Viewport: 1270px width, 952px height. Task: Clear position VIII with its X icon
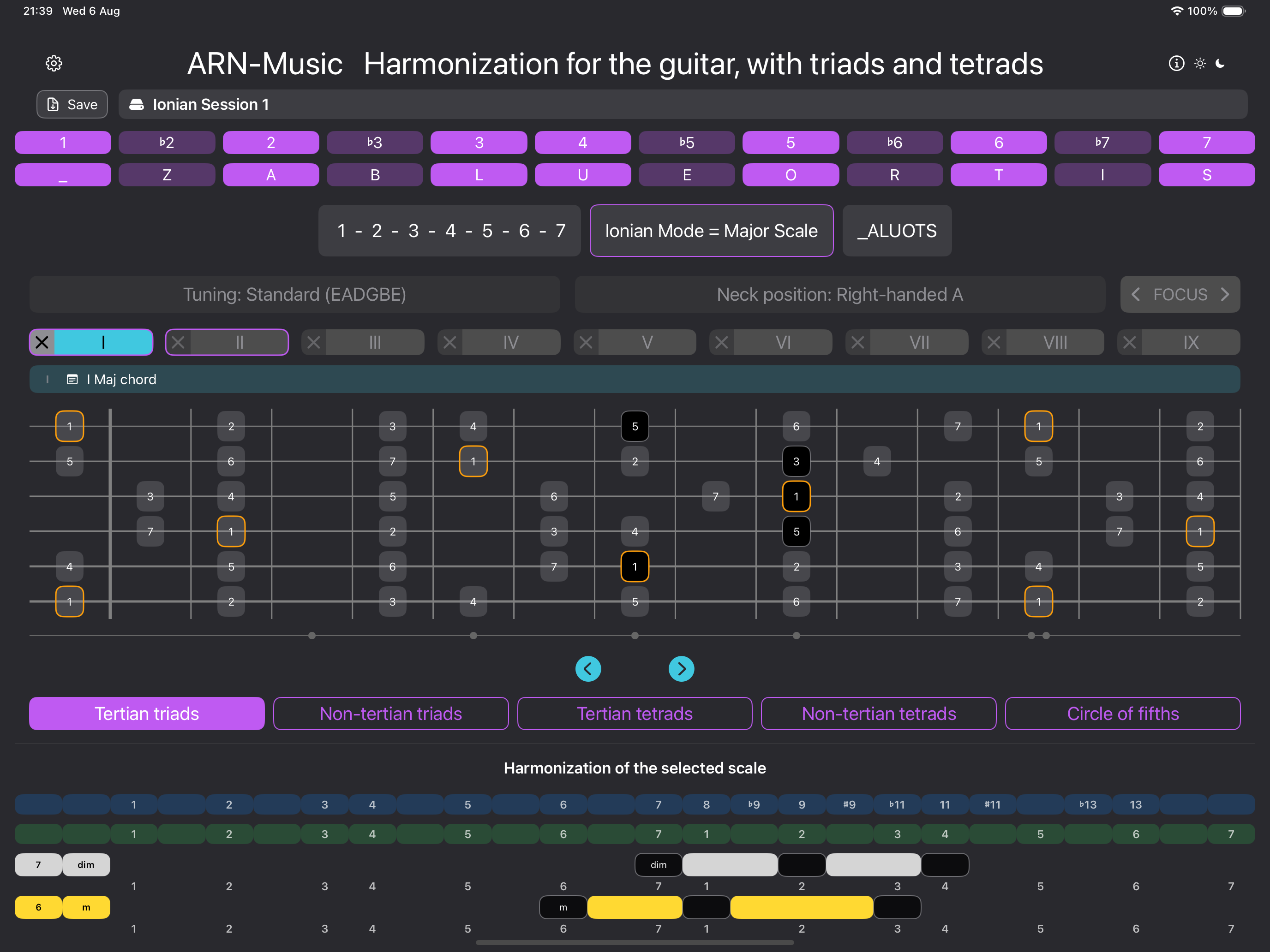click(994, 343)
